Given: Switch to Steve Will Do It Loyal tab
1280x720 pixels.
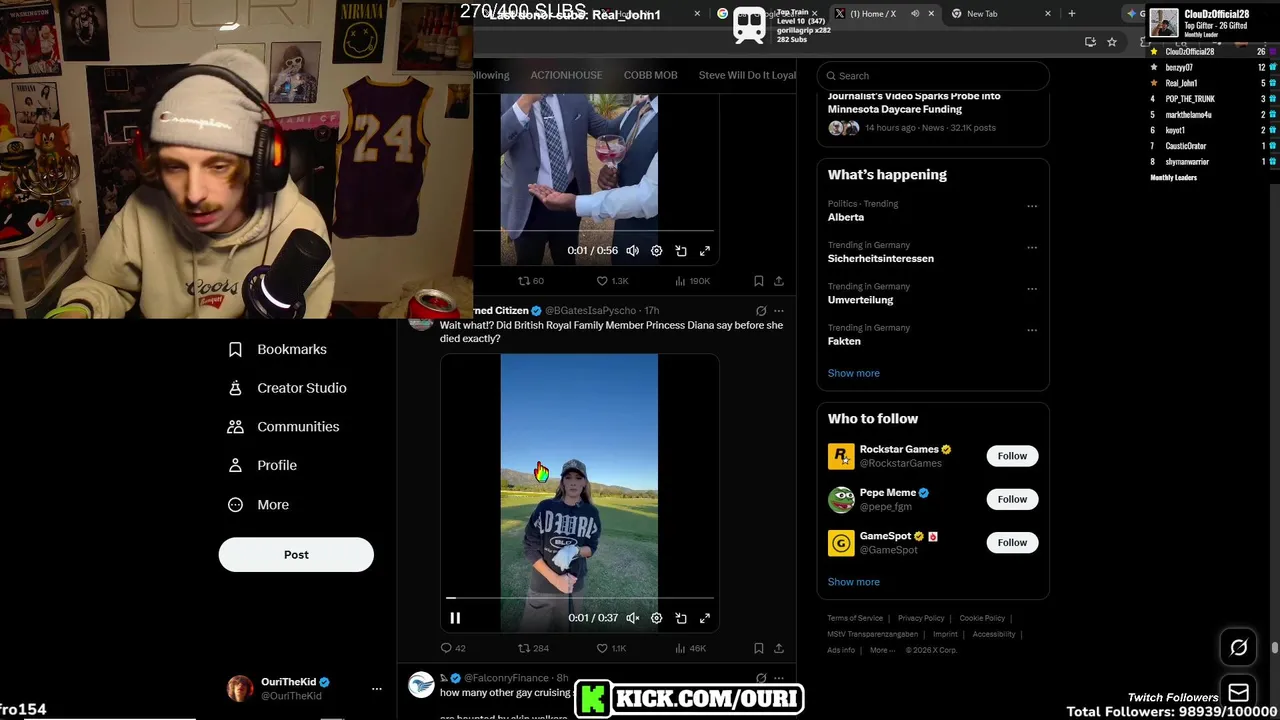Looking at the screenshot, I should tap(747, 75).
